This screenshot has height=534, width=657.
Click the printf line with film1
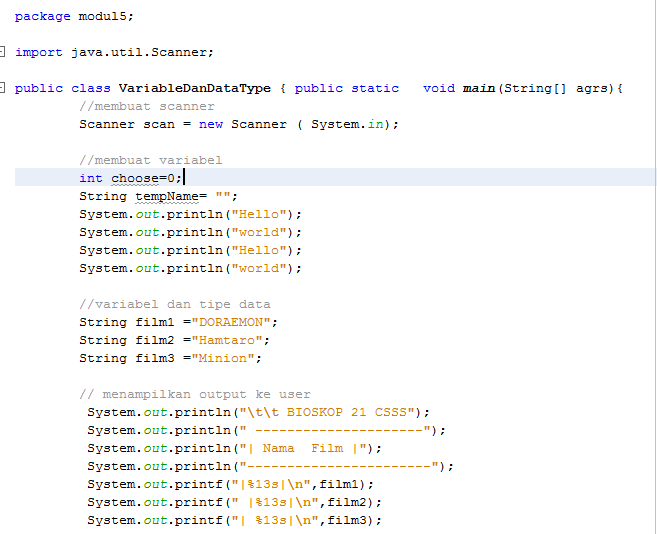230,485
